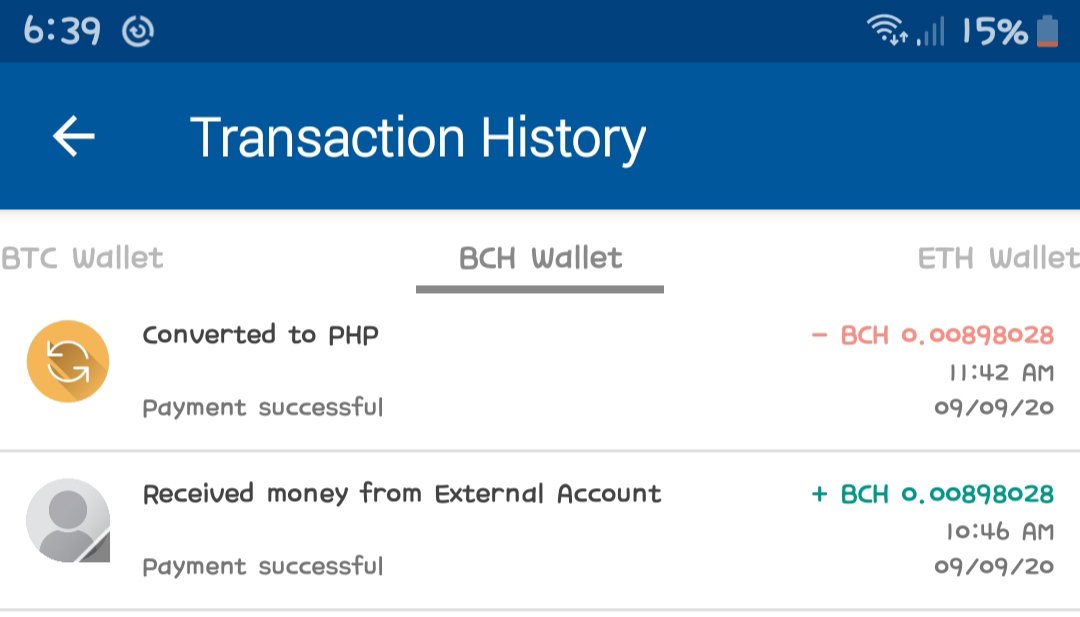The width and height of the screenshot is (1080, 617).
Task: Tap the back arrow icon
Action: pyautogui.click(x=74, y=136)
